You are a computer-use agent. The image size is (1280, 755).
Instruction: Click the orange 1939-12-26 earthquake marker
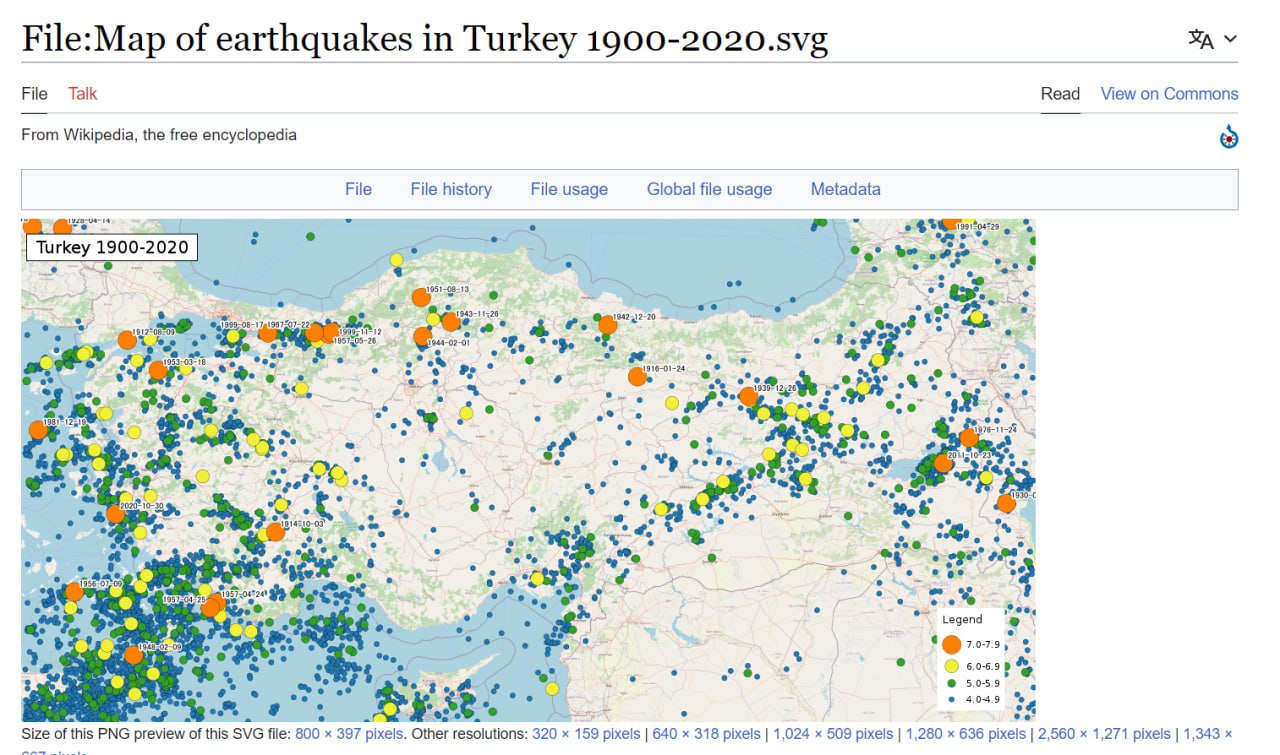[x=747, y=396]
